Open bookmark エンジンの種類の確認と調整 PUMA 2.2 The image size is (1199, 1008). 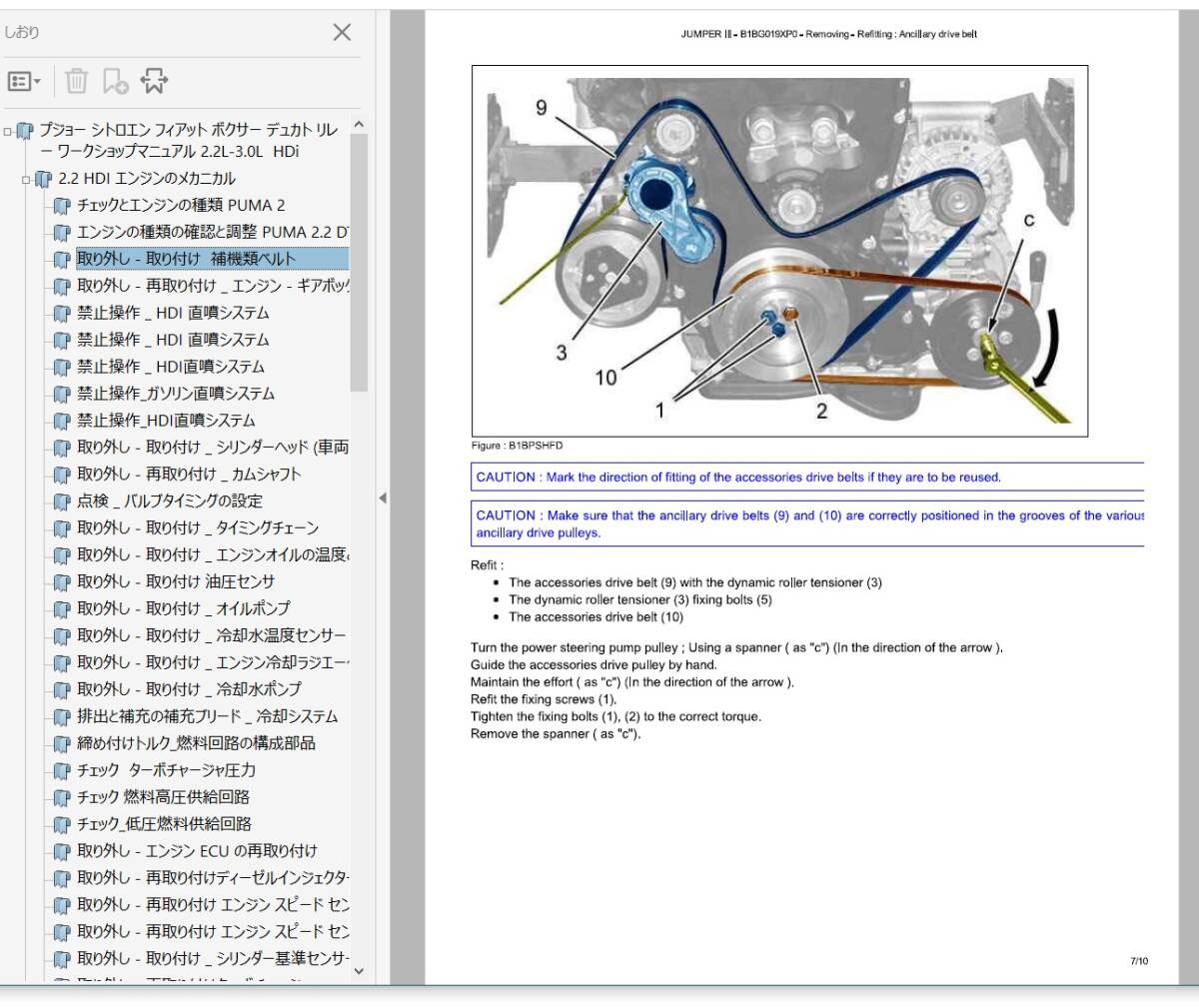[213, 232]
